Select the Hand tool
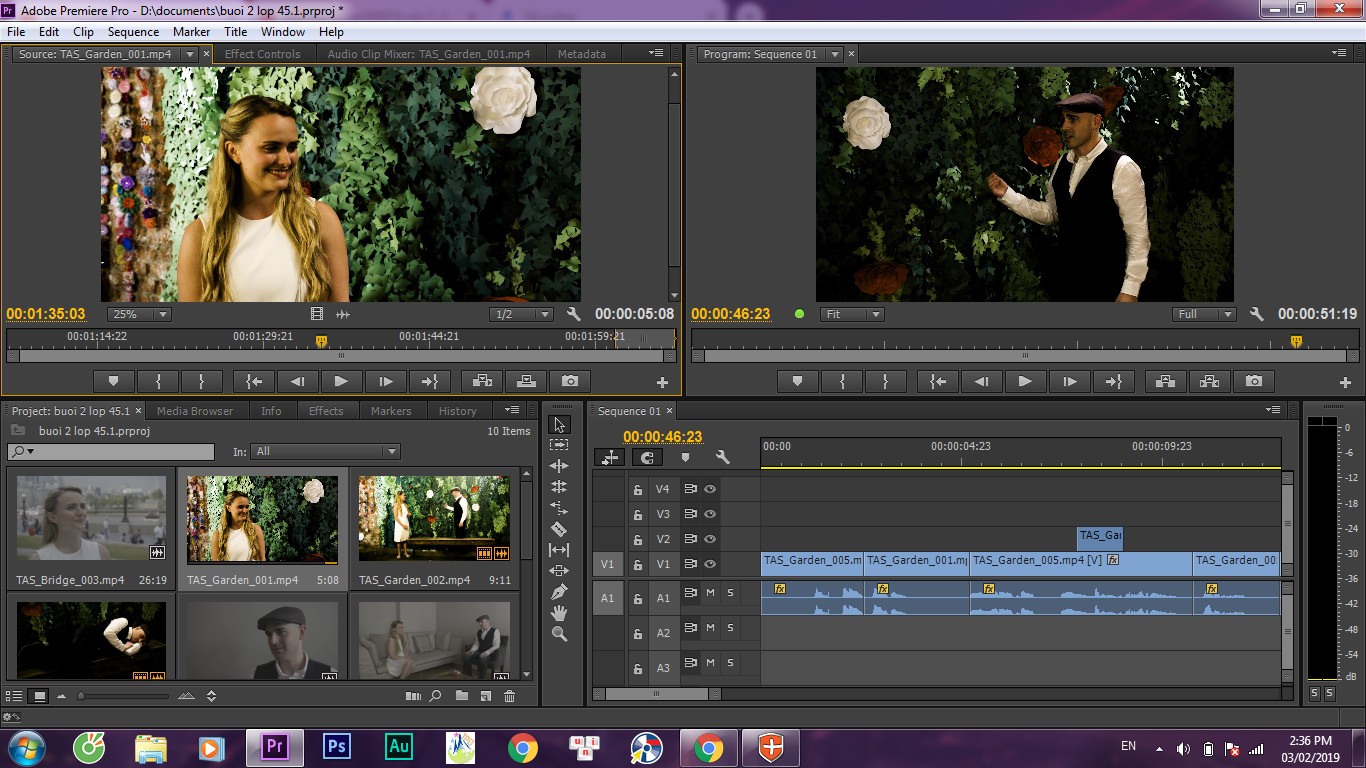The height and width of the screenshot is (768, 1366). point(559,613)
